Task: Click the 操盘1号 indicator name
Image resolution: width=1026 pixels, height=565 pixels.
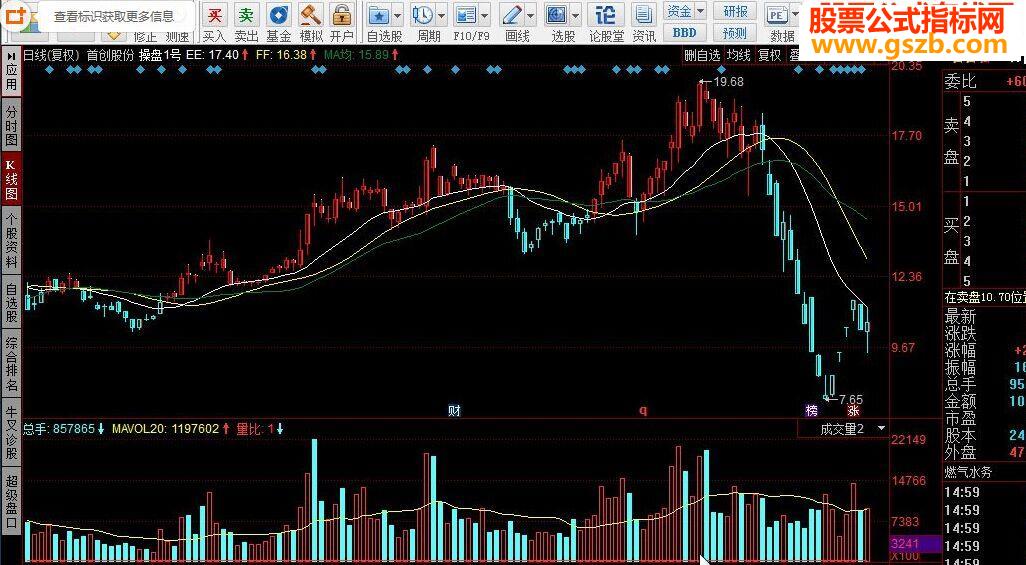Action: (x=160, y=56)
